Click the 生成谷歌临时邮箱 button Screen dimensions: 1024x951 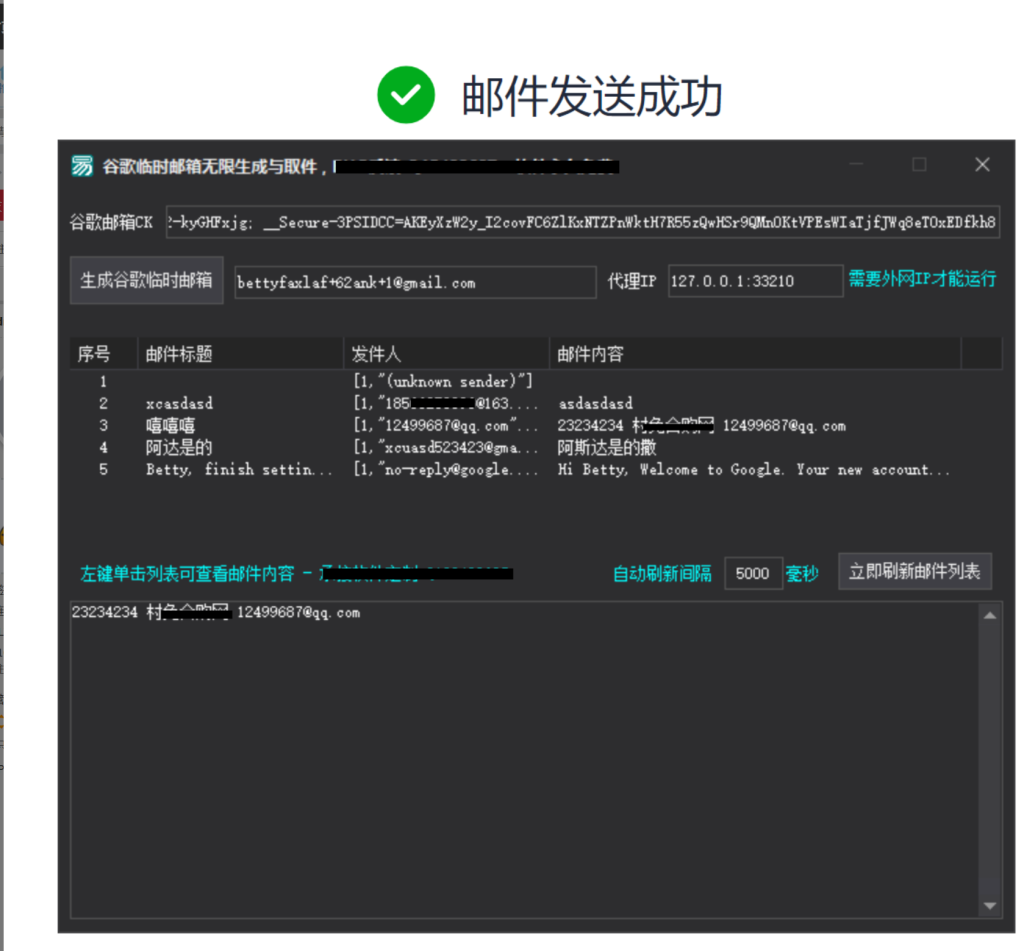point(147,281)
